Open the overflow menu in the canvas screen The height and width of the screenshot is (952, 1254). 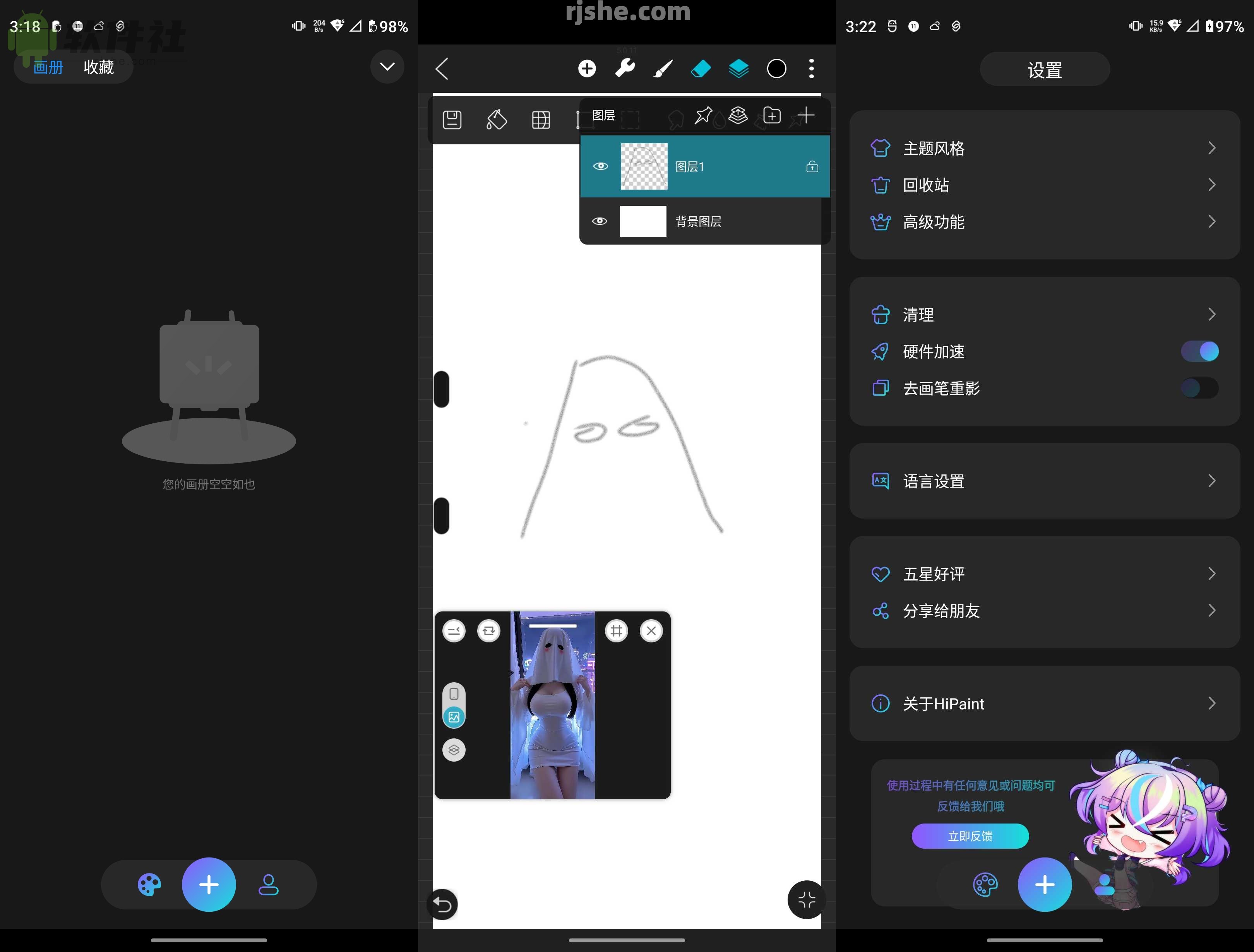(811, 68)
